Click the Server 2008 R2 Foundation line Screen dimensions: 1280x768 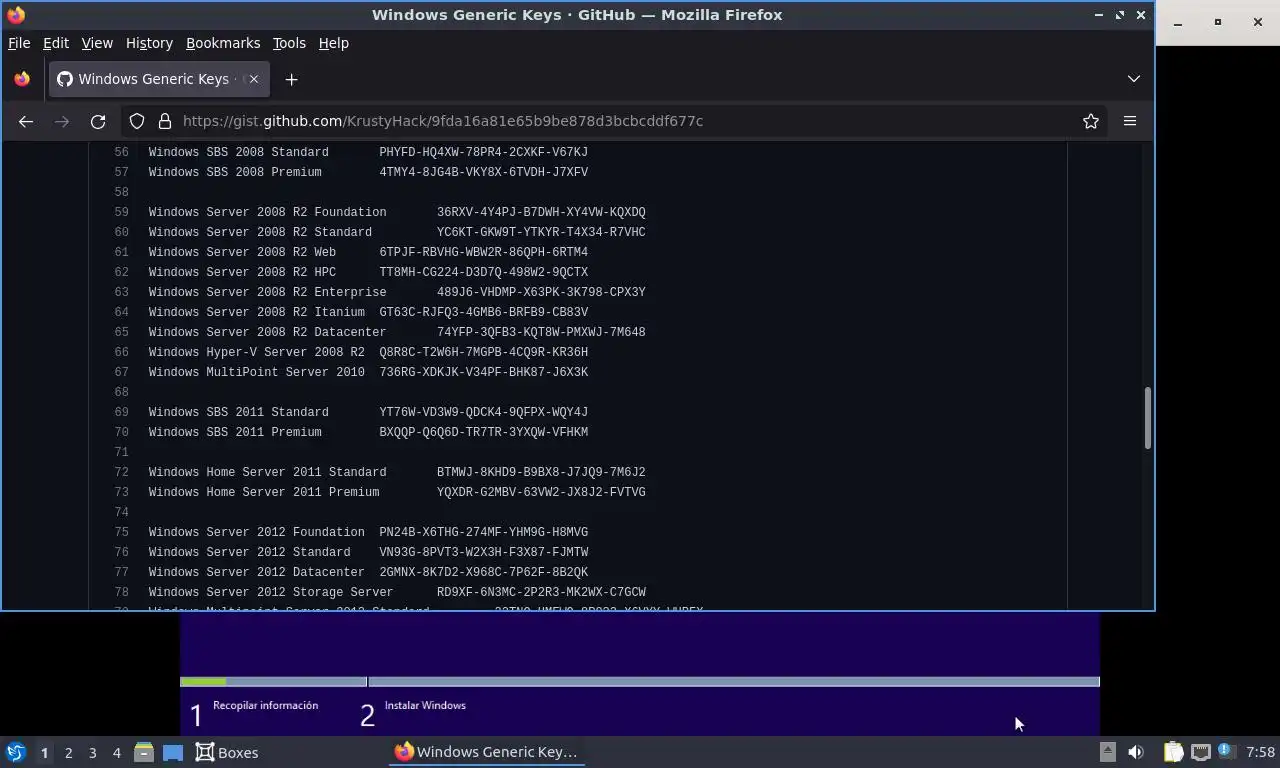click(x=397, y=212)
